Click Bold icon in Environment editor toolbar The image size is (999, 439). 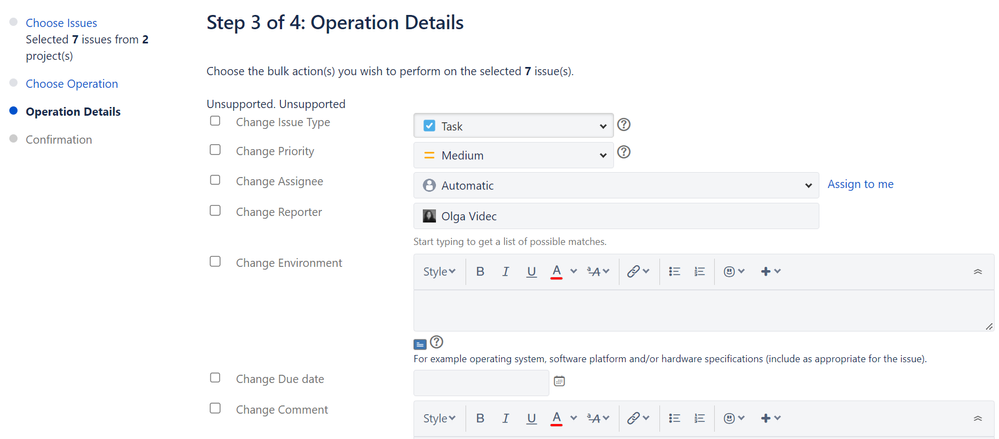[x=480, y=271]
